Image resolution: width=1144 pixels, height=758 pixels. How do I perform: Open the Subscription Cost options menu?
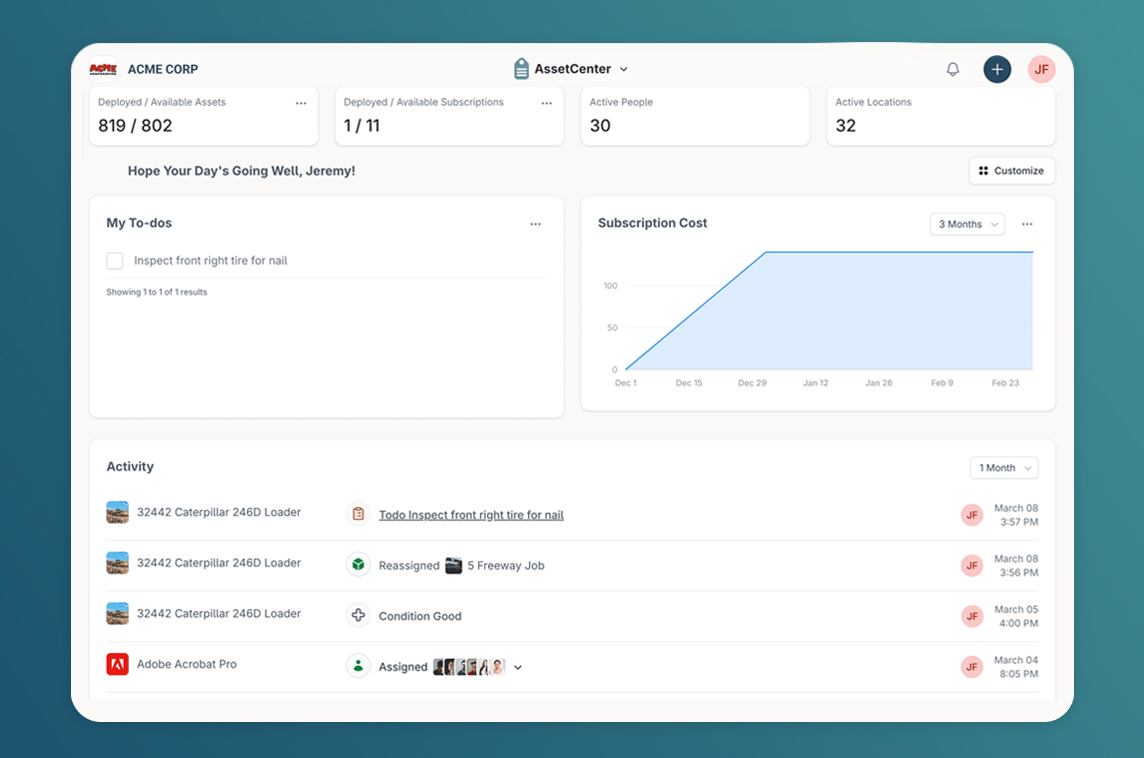coord(1027,224)
